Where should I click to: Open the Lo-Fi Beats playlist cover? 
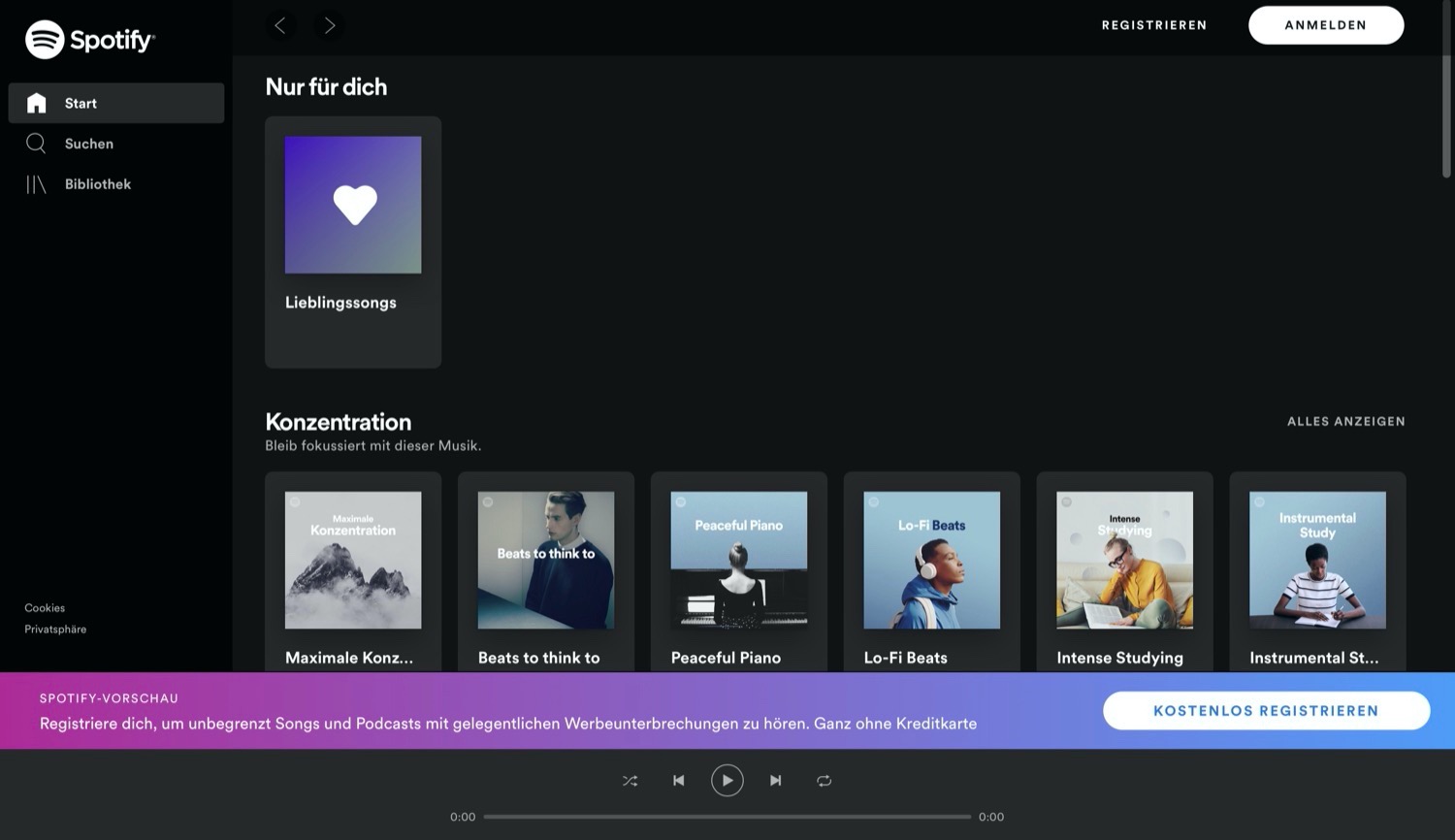click(x=932, y=560)
